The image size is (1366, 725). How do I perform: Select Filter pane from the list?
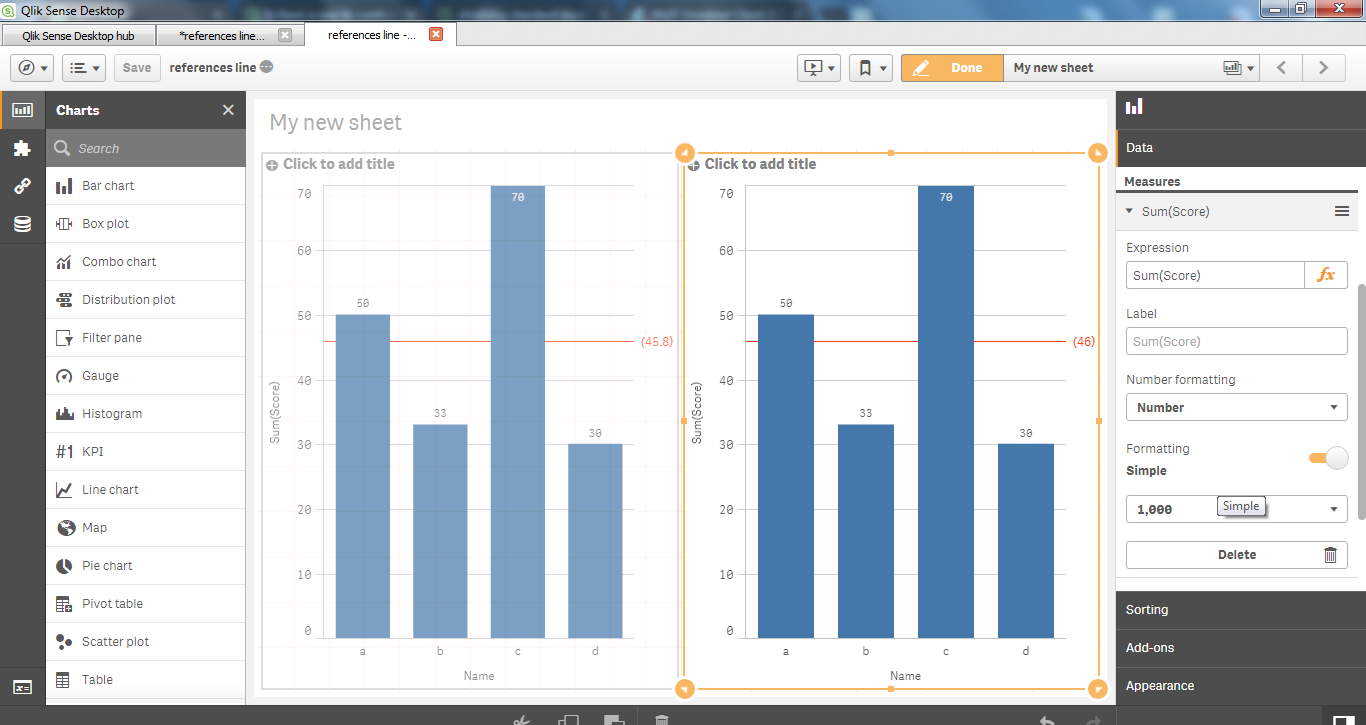pos(146,338)
